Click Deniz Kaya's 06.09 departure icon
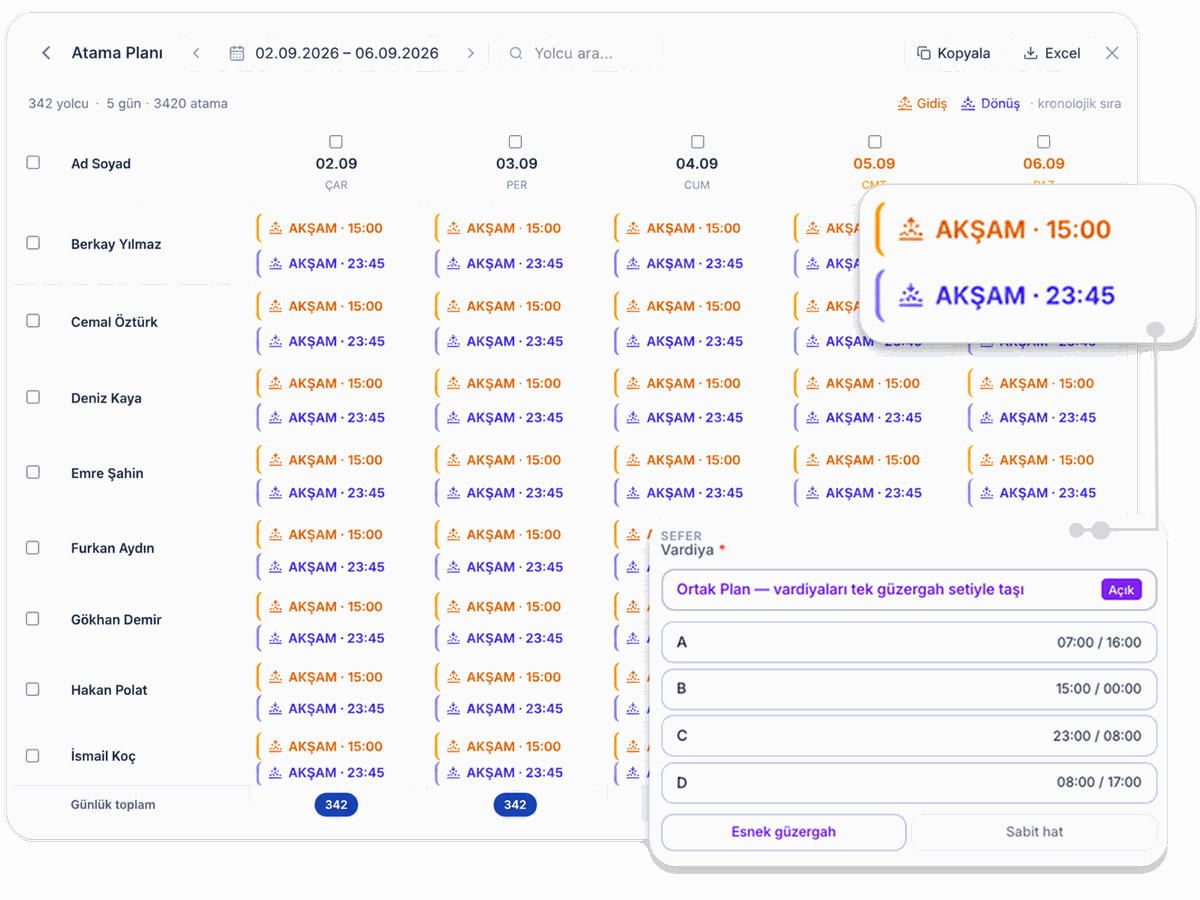1200x900 pixels. [987, 383]
